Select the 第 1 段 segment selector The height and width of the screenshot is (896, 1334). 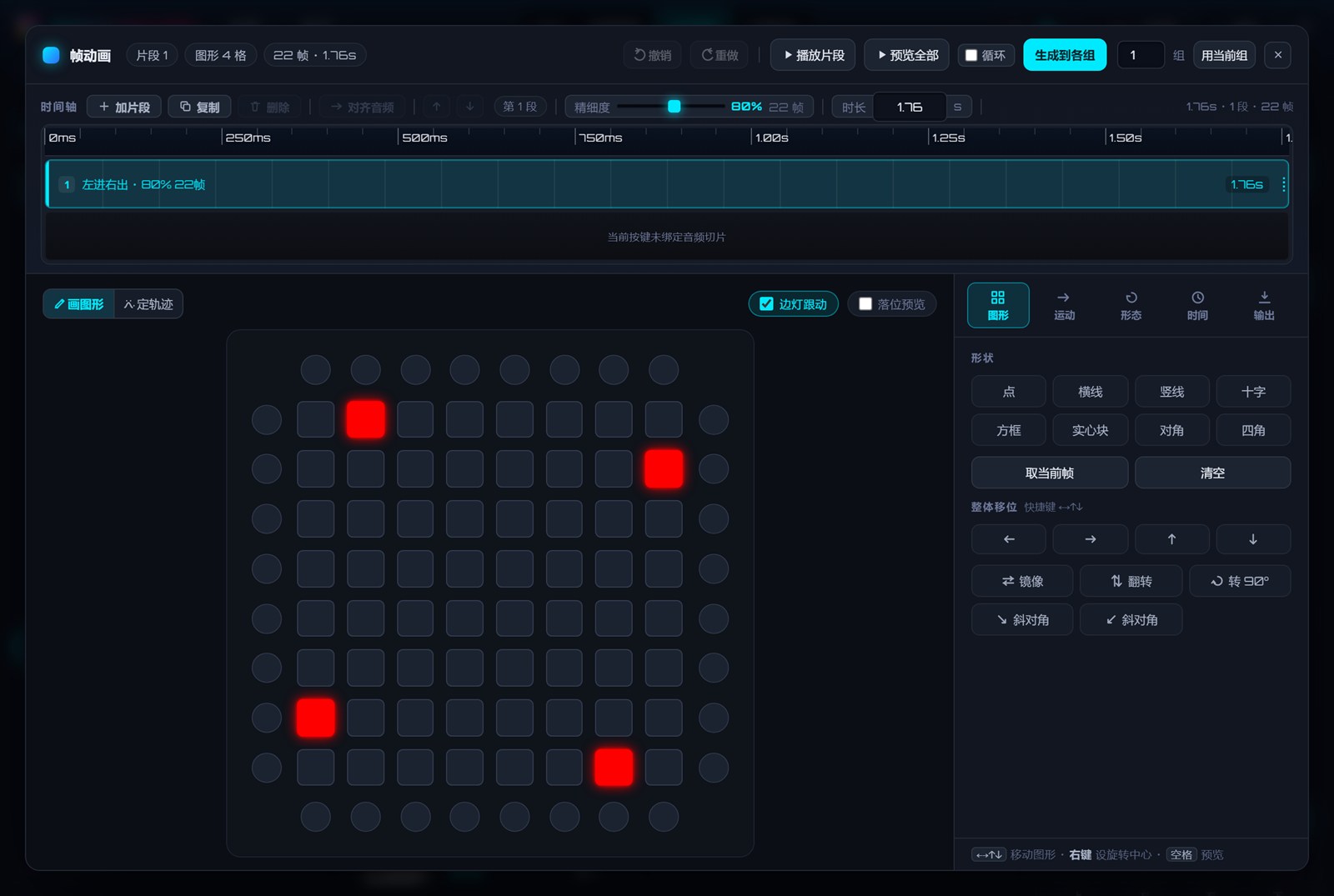pos(519,107)
